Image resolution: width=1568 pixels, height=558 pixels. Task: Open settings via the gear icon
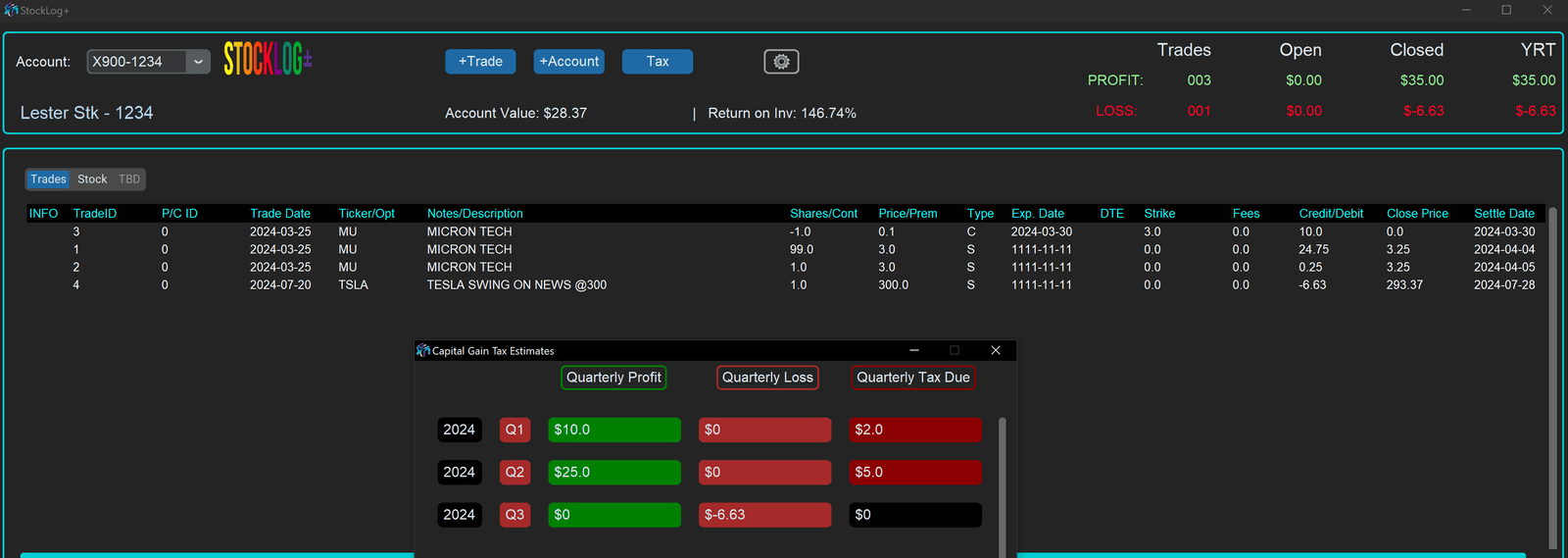point(781,62)
